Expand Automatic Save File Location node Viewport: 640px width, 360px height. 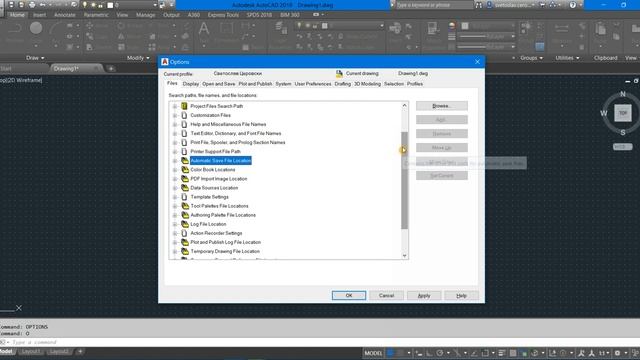(x=175, y=161)
